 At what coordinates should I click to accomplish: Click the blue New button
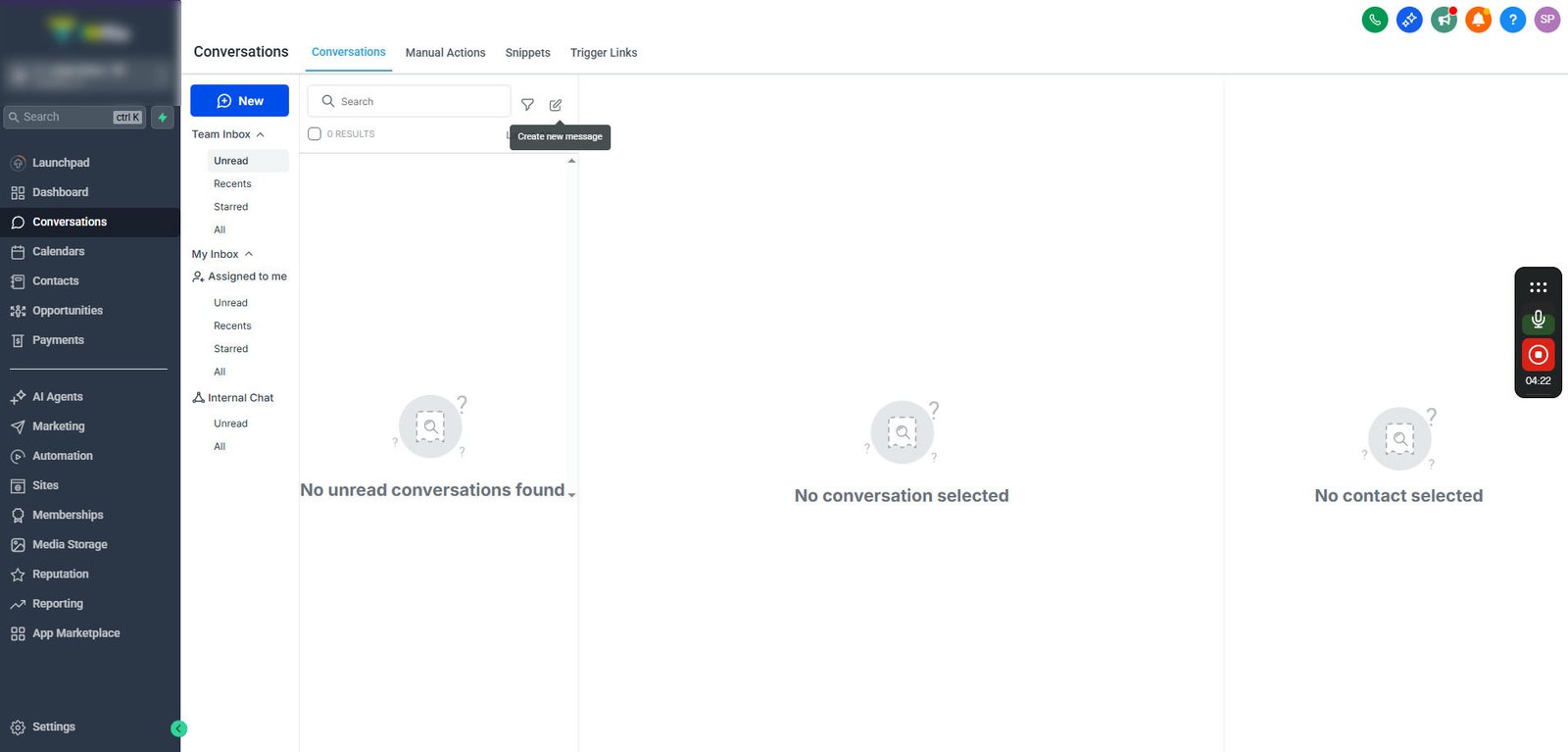[239, 101]
